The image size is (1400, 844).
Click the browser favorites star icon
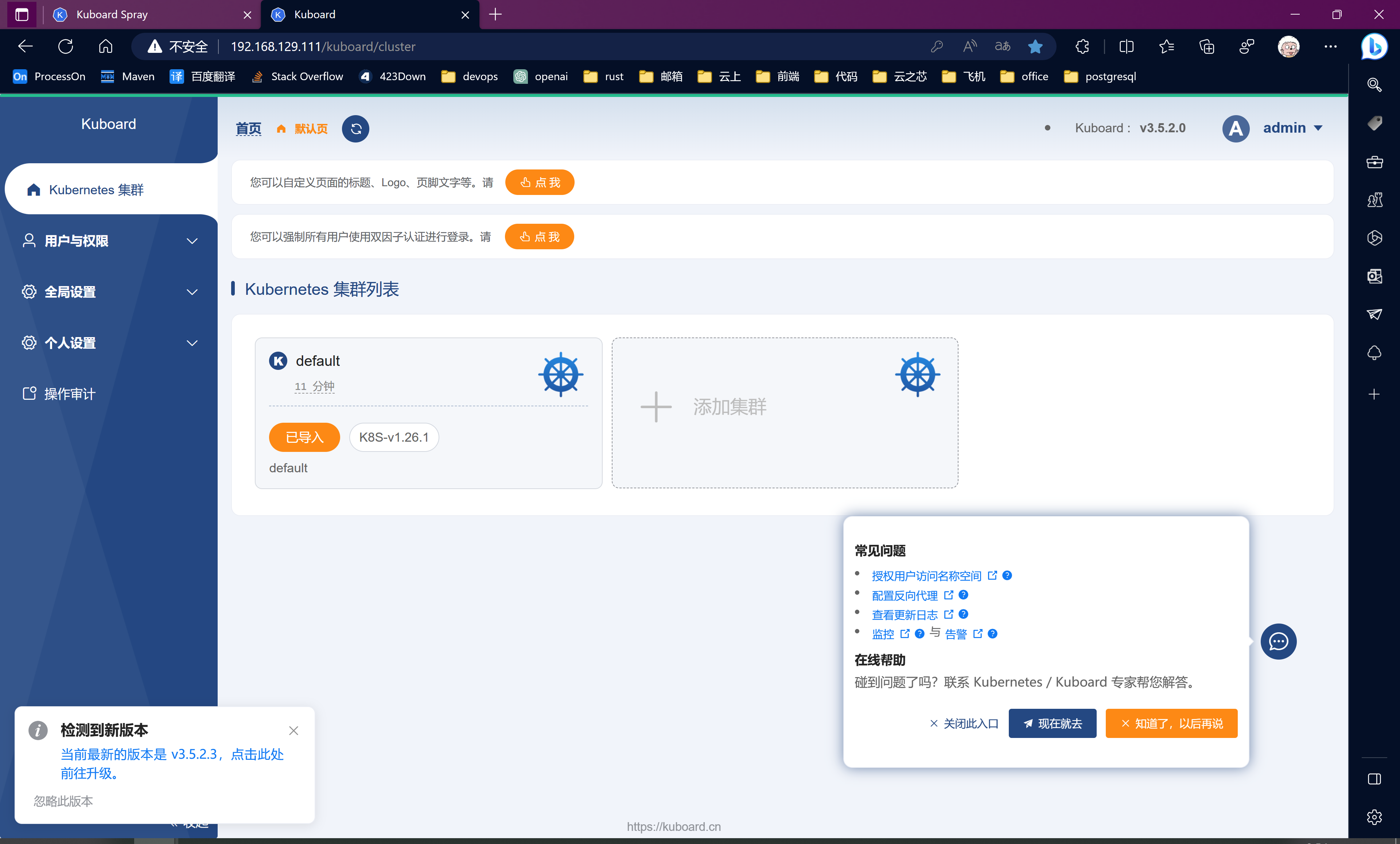click(x=1035, y=47)
